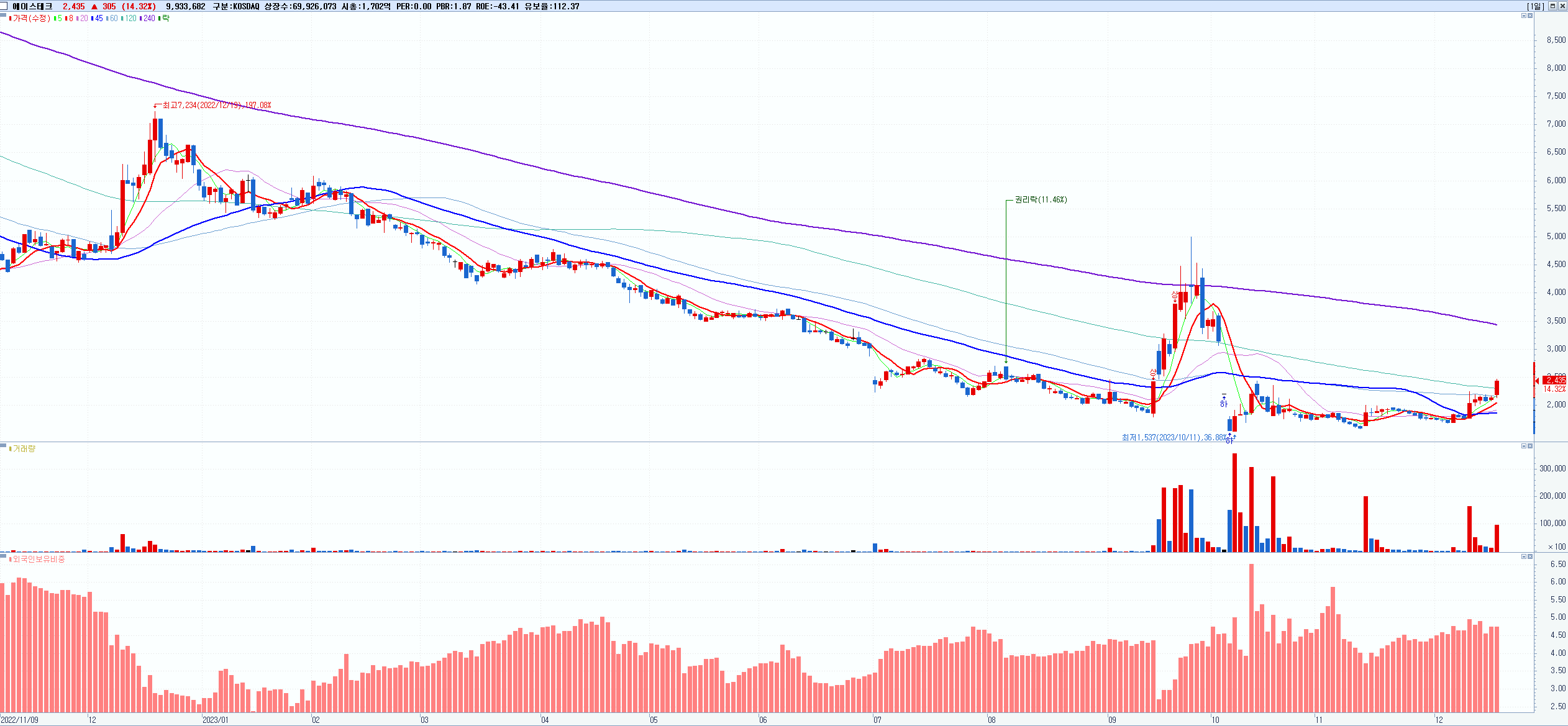The height and width of the screenshot is (726, 1568).
Task: Click the 거래량 volume indicator label
Action: coord(24,449)
